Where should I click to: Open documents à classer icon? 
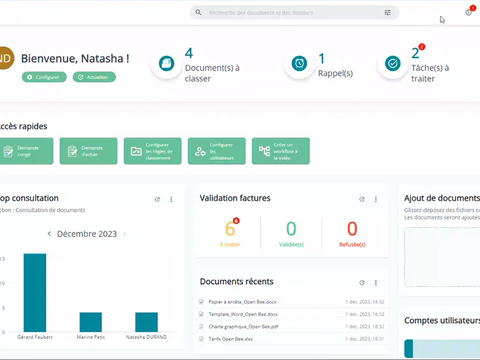coord(166,63)
